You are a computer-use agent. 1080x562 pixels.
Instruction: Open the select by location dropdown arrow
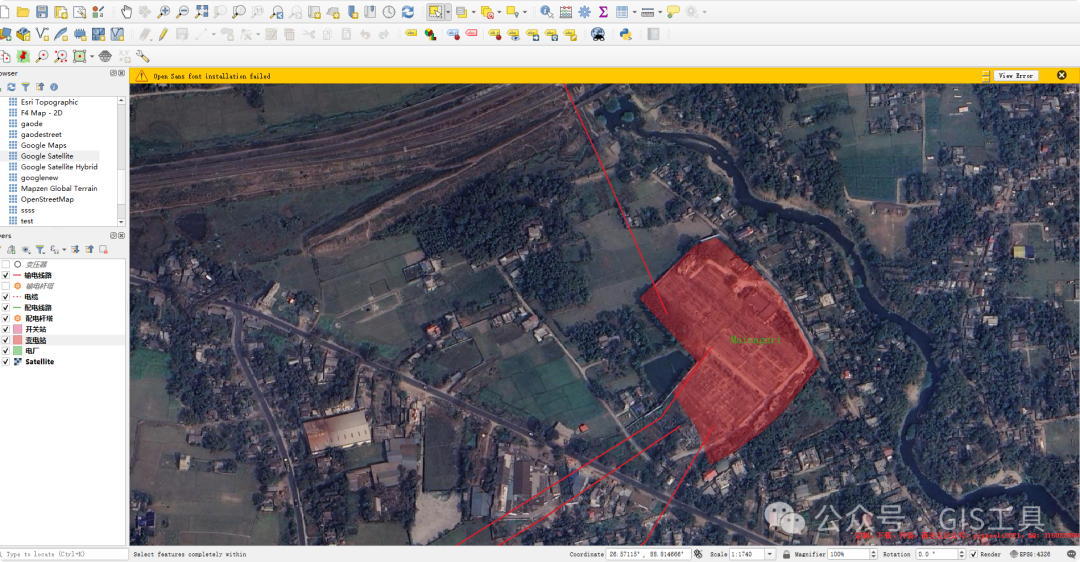click(525, 12)
